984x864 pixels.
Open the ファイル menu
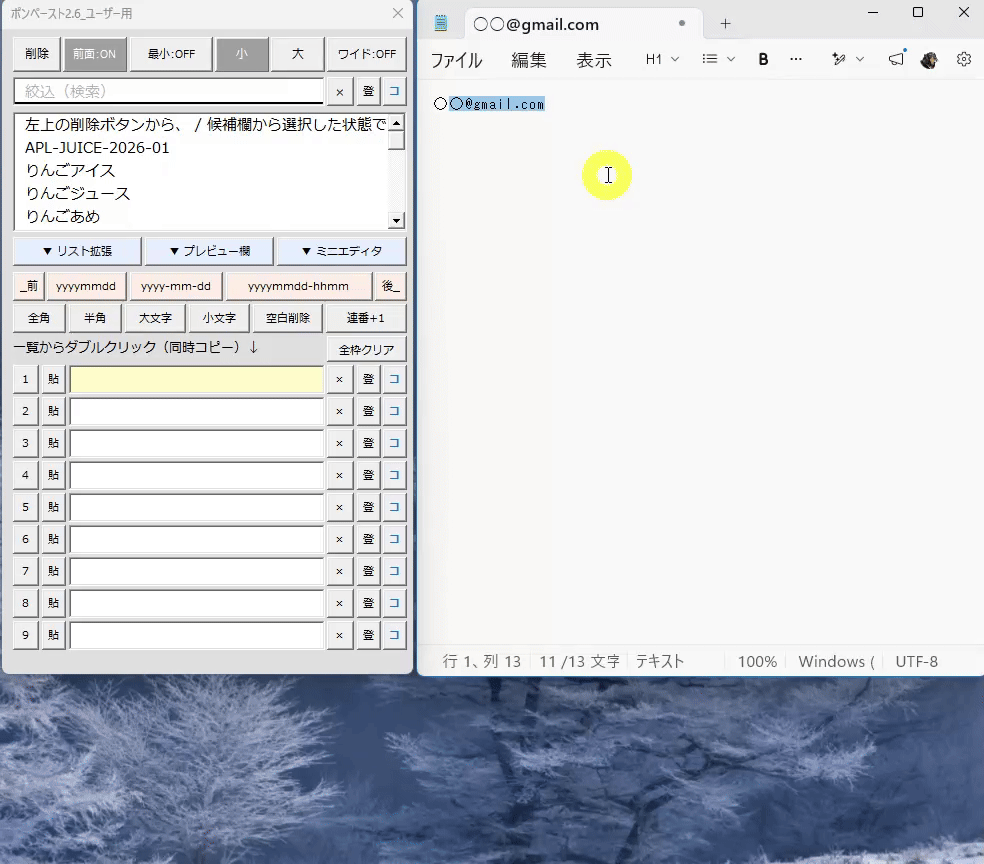(456, 60)
